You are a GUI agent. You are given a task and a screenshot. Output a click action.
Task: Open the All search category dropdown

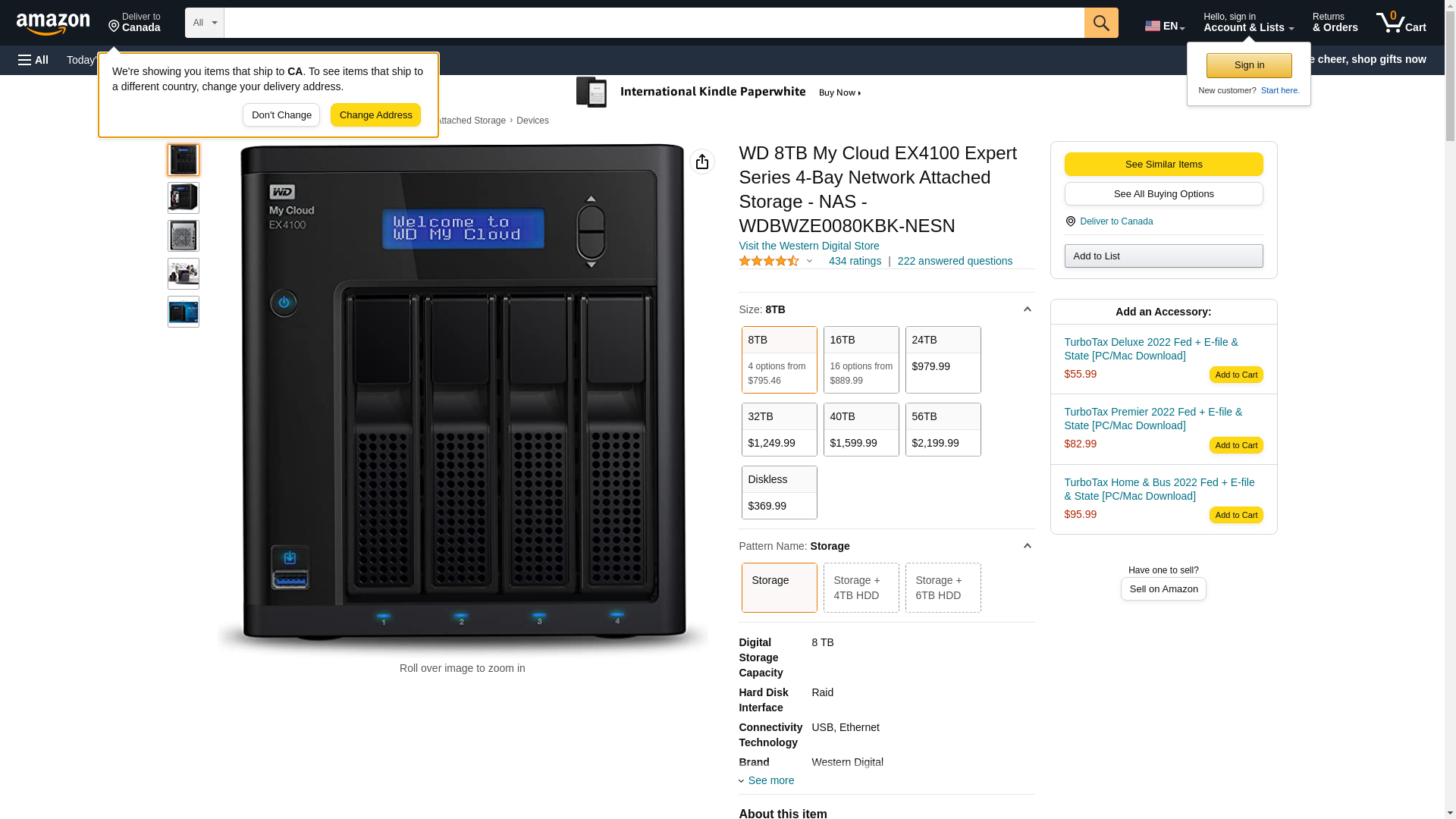coord(204,23)
